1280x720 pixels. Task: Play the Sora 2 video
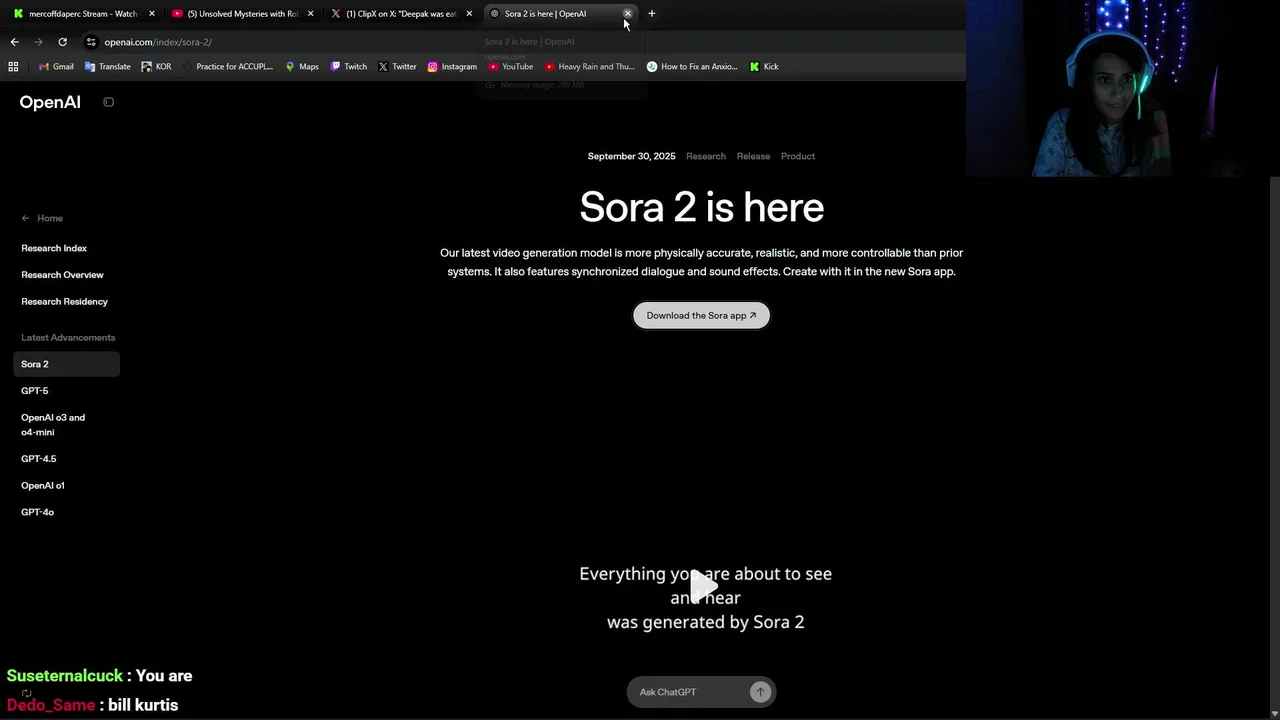703,585
